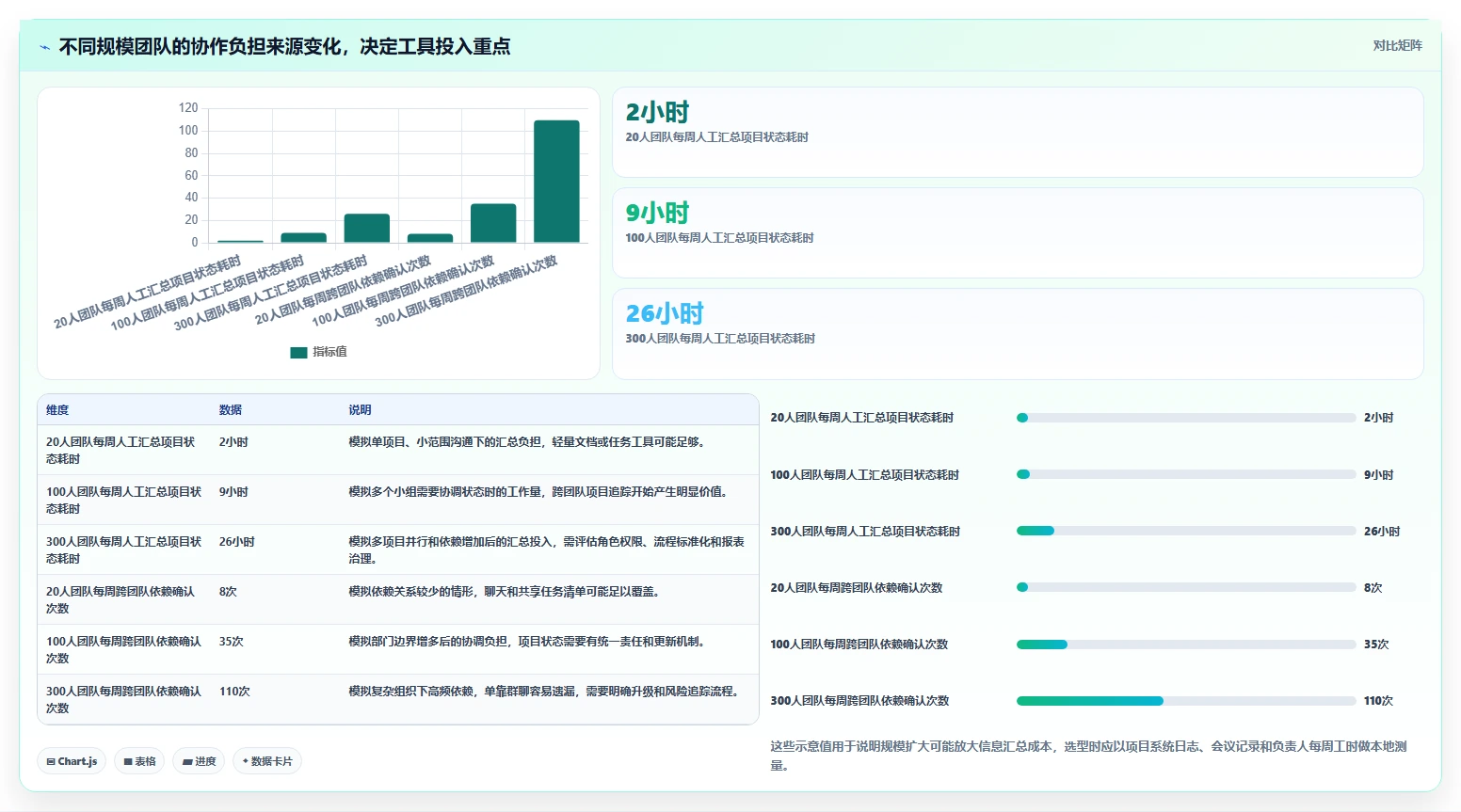1461x812 pixels.
Task: Click the title icon beside the heading
Action: coord(44,47)
